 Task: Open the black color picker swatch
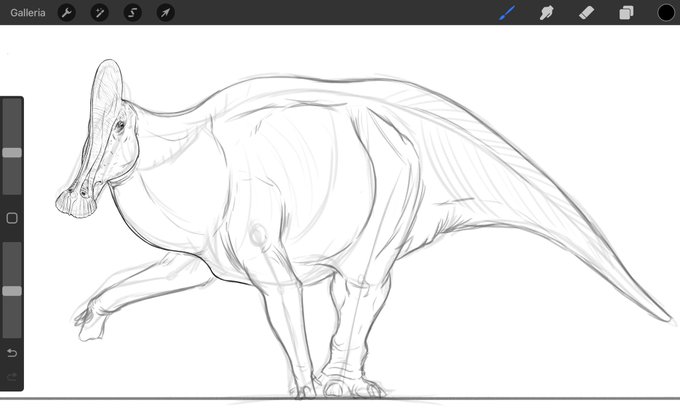[x=666, y=13]
